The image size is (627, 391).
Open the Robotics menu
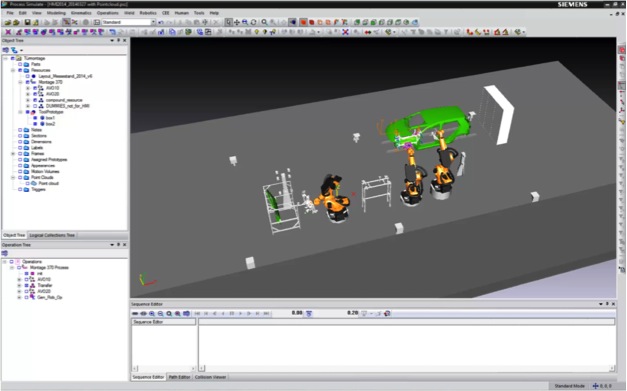coord(148,13)
